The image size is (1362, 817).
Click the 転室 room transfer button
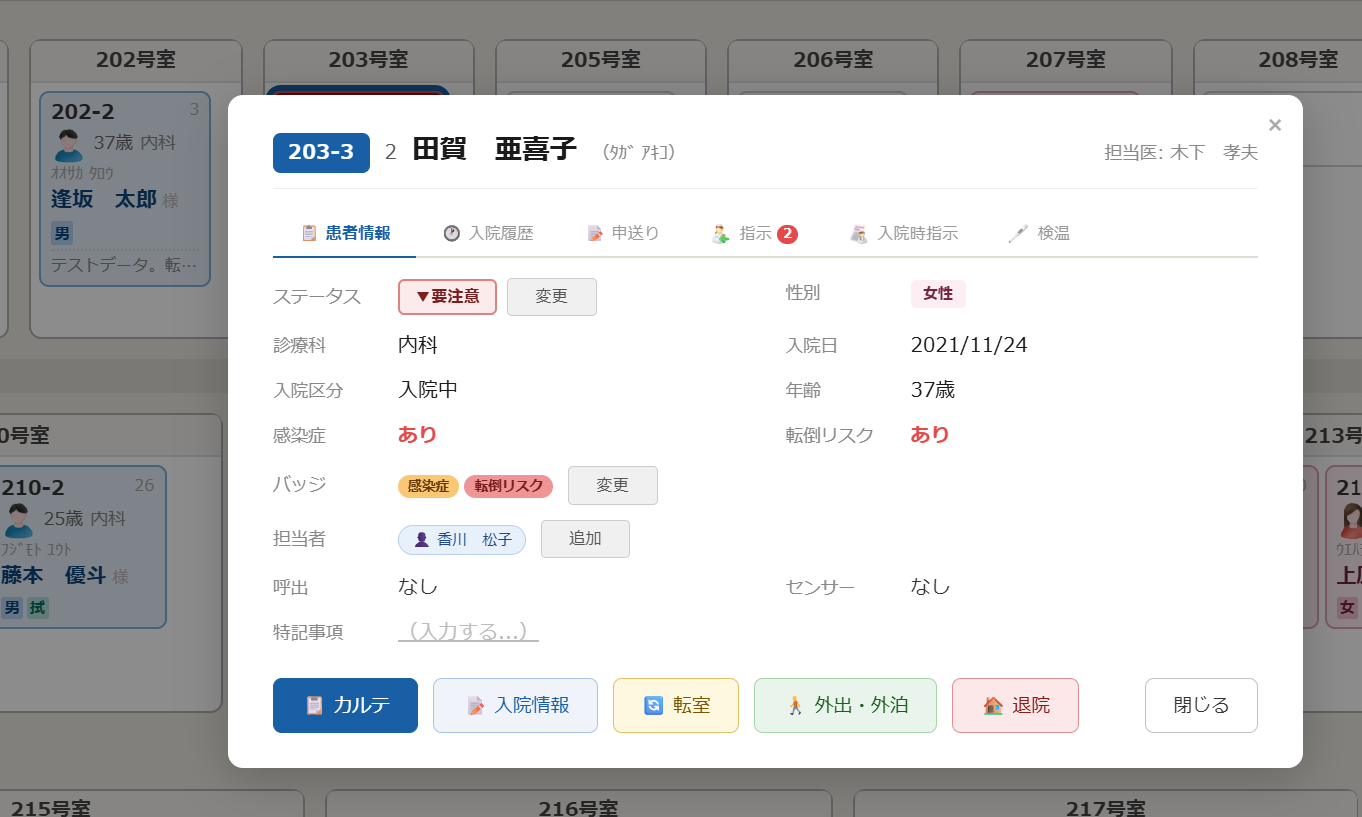tap(676, 705)
